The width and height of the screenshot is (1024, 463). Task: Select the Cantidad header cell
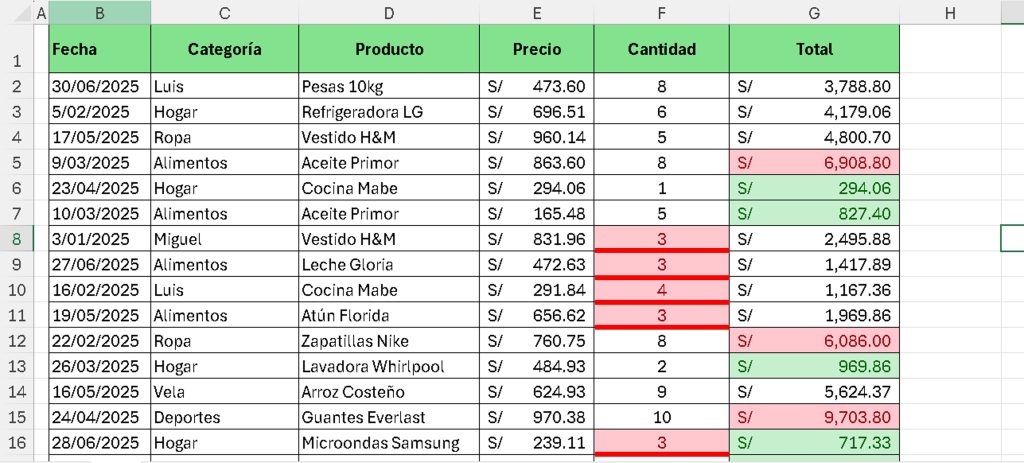[x=662, y=49]
